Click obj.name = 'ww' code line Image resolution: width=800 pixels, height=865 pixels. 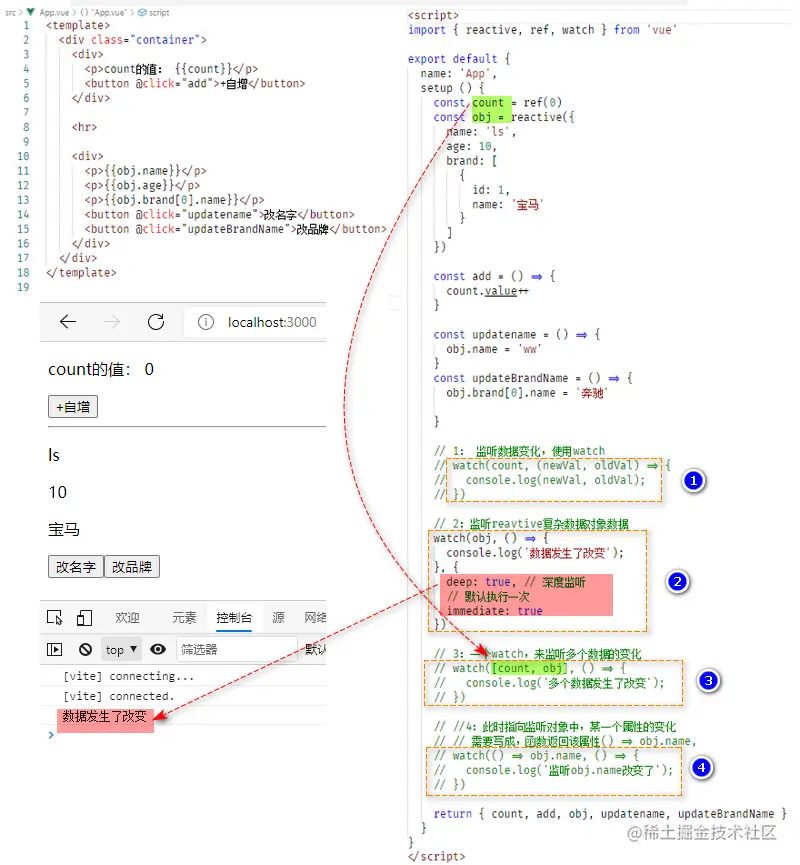pyautogui.click(x=494, y=349)
